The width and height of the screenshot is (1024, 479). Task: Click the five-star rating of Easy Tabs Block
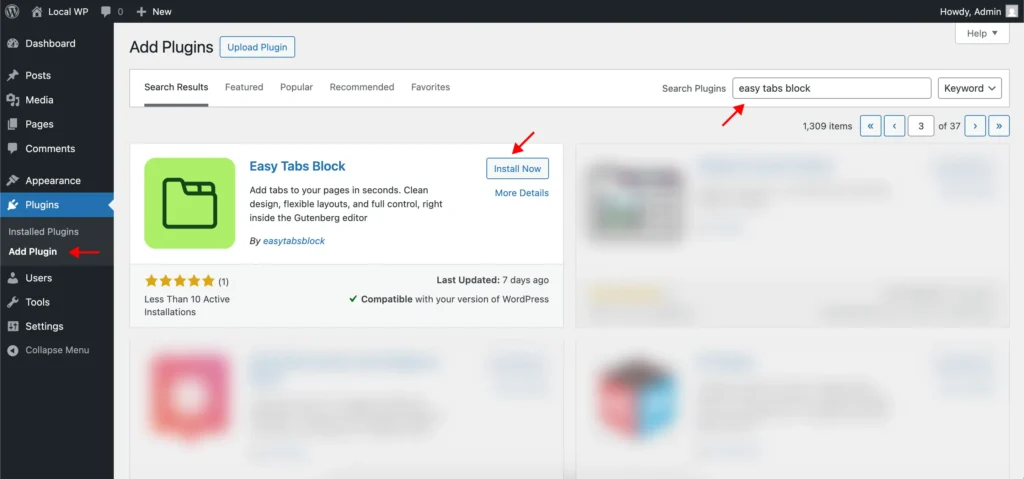pyautogui.click(x=180, y=281)
